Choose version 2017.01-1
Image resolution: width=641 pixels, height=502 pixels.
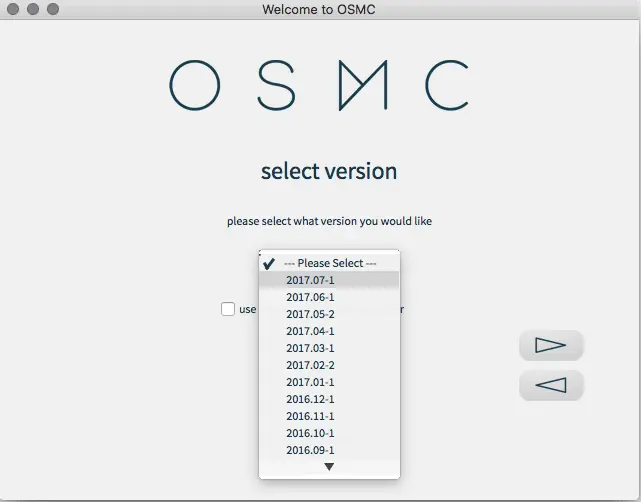point(329,382)
